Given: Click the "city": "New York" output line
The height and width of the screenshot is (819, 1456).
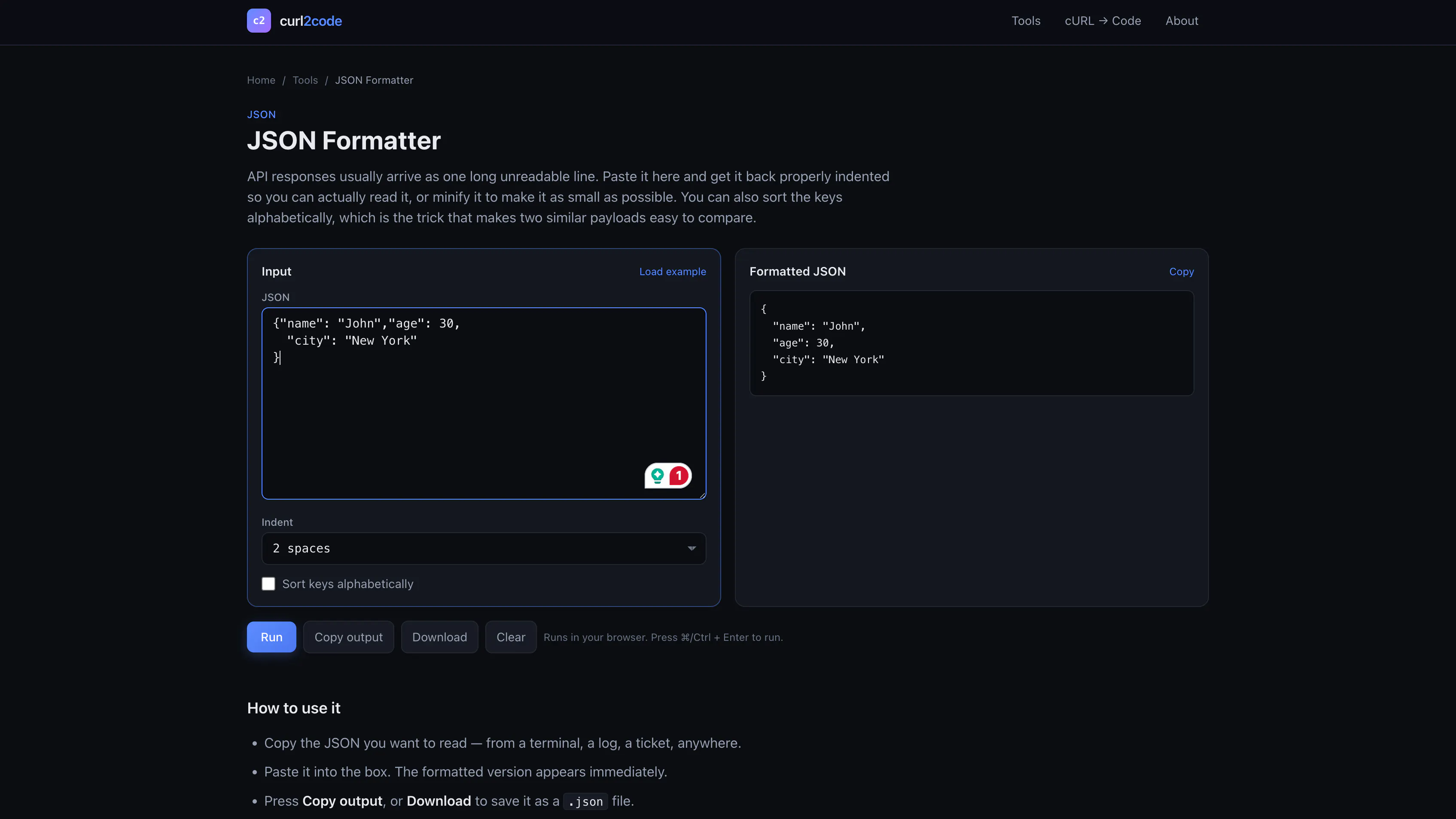Looking at the screenshot, I should pos(828,360).
